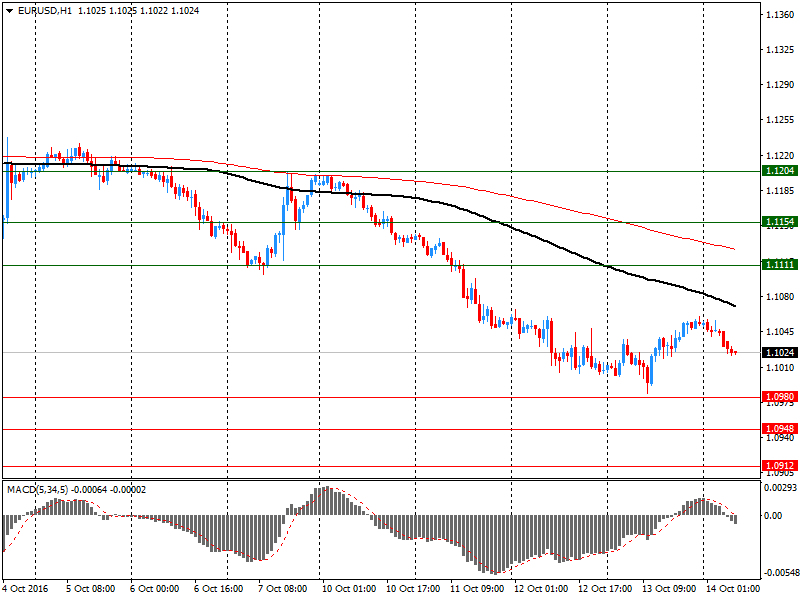Click the 12 Oct 01:00 time axis label
The width and height of the screenshot is (800, 600).
pyautogui.click(x=541, y=589)
